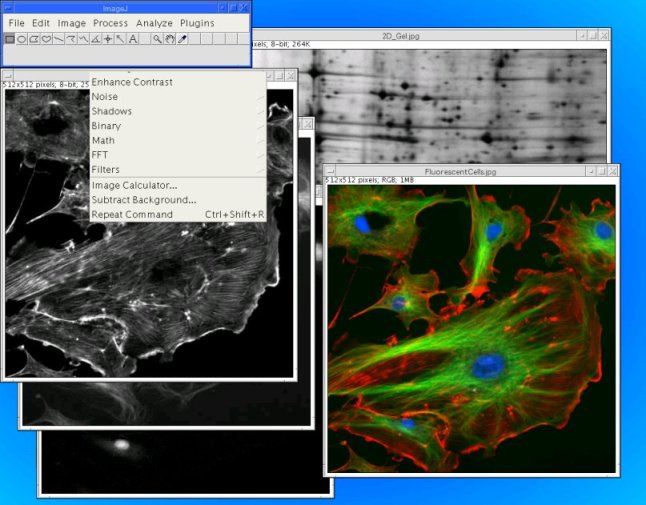646x505 pixels.
Task: Select the Text tool
Action: pos(133,39)
